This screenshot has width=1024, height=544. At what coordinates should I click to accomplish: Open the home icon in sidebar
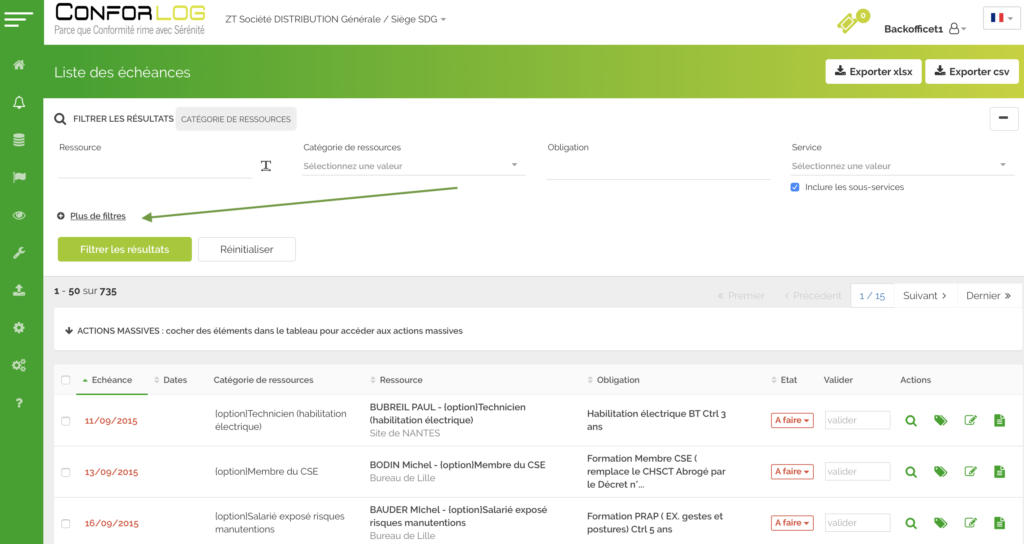click(19, 65)
